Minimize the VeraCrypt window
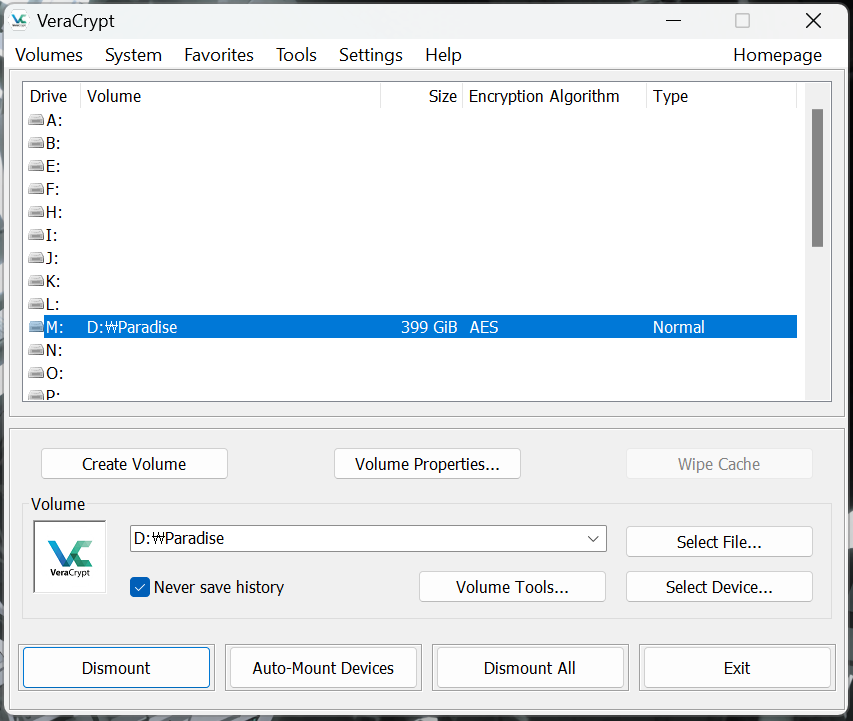The image size is (853, 721). [673, 21]
